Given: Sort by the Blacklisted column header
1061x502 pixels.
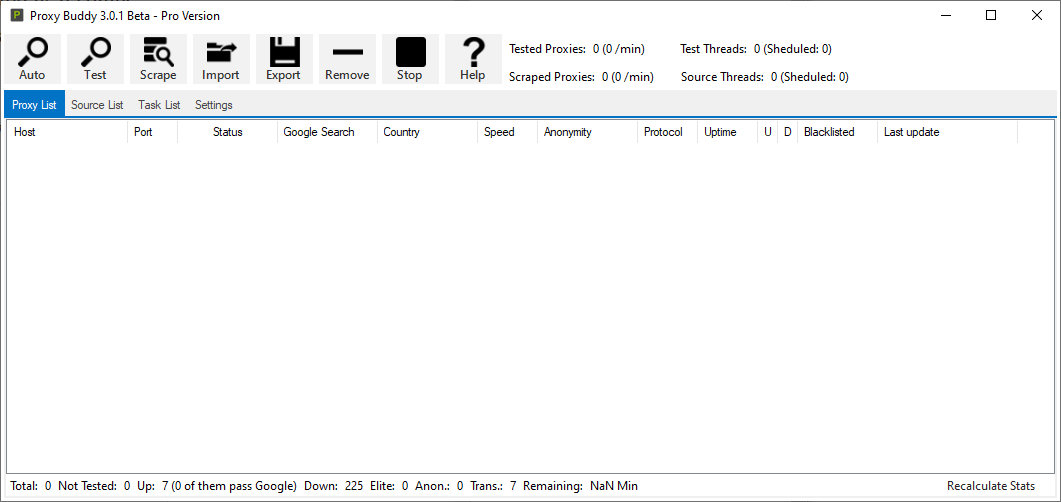Looking at the screenshot, I should (838, 132).
